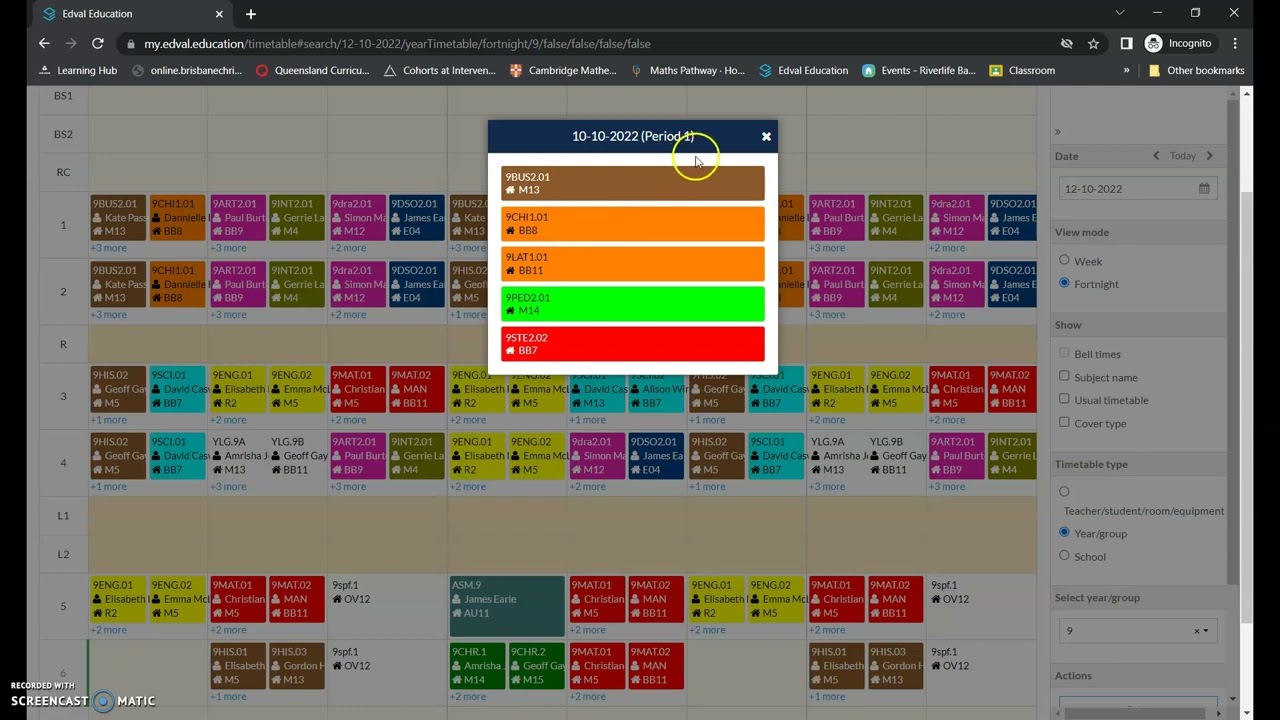Clear year/group selection with x
The width and height of the screenshot is (1280, 720).
click(x=1196, y=631)
